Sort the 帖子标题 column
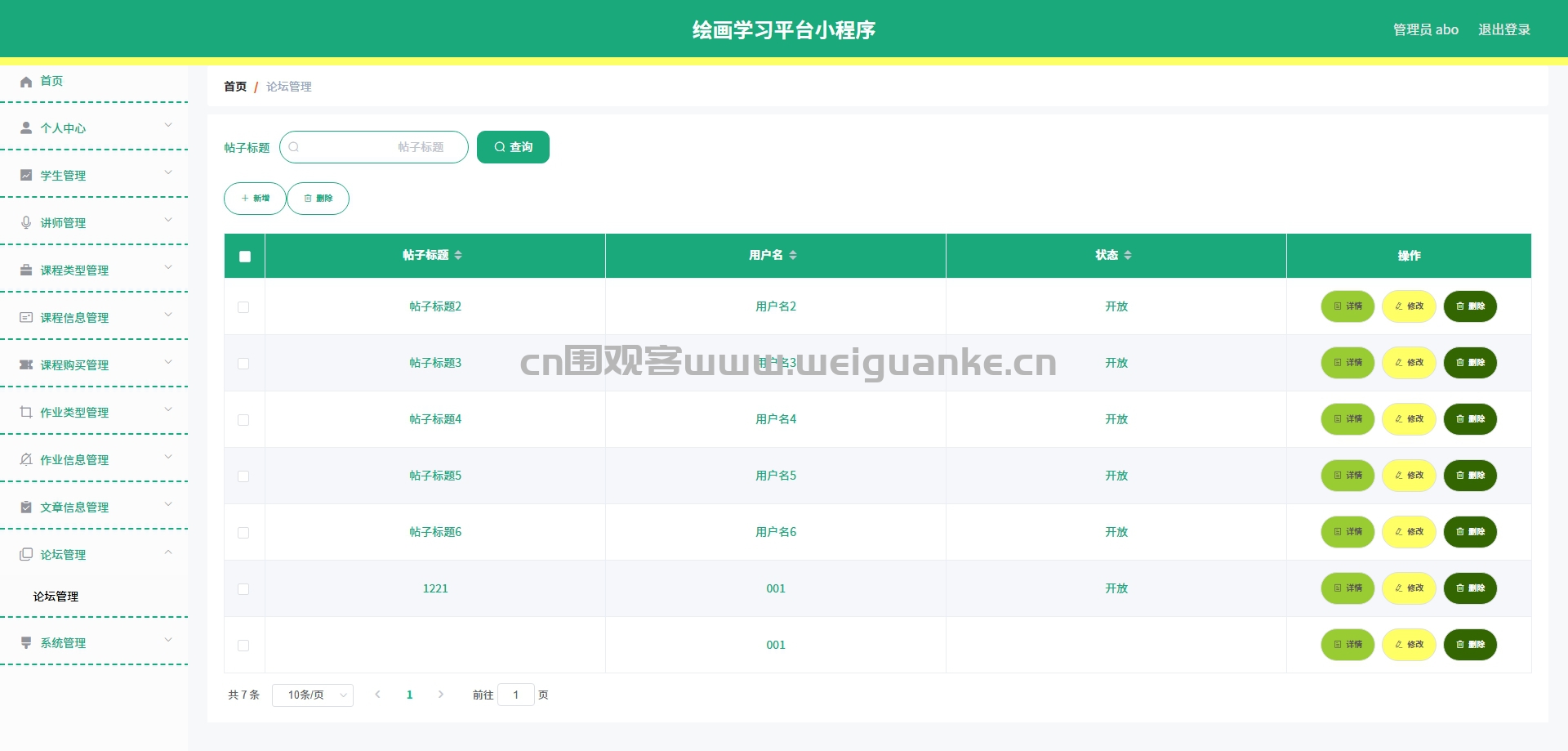 click(458, 255)
